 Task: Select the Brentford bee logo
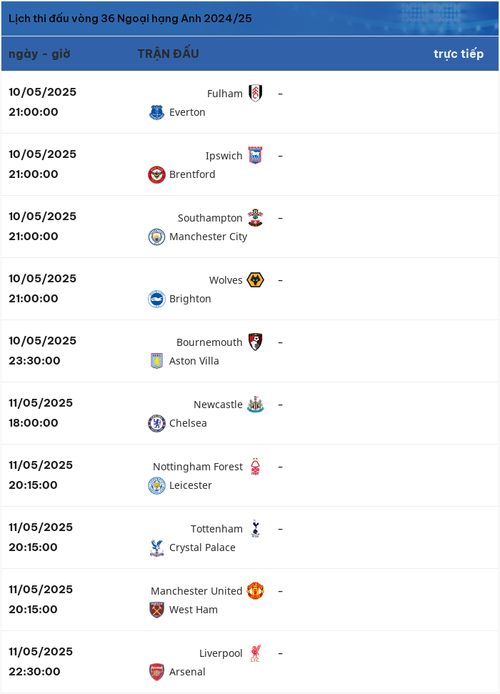(x=157, y=175)
